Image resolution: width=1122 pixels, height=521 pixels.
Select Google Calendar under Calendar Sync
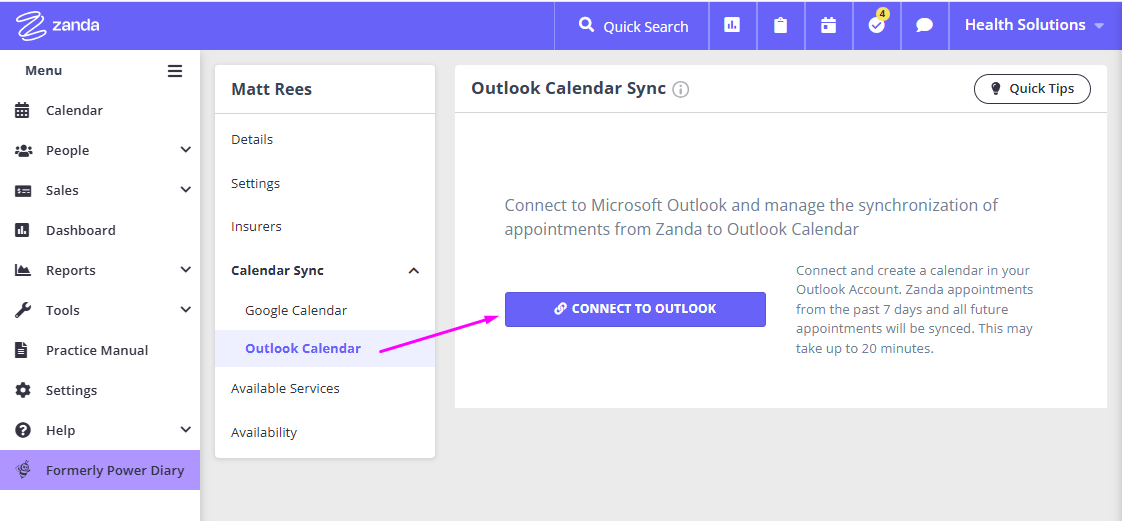pos(296,311)
